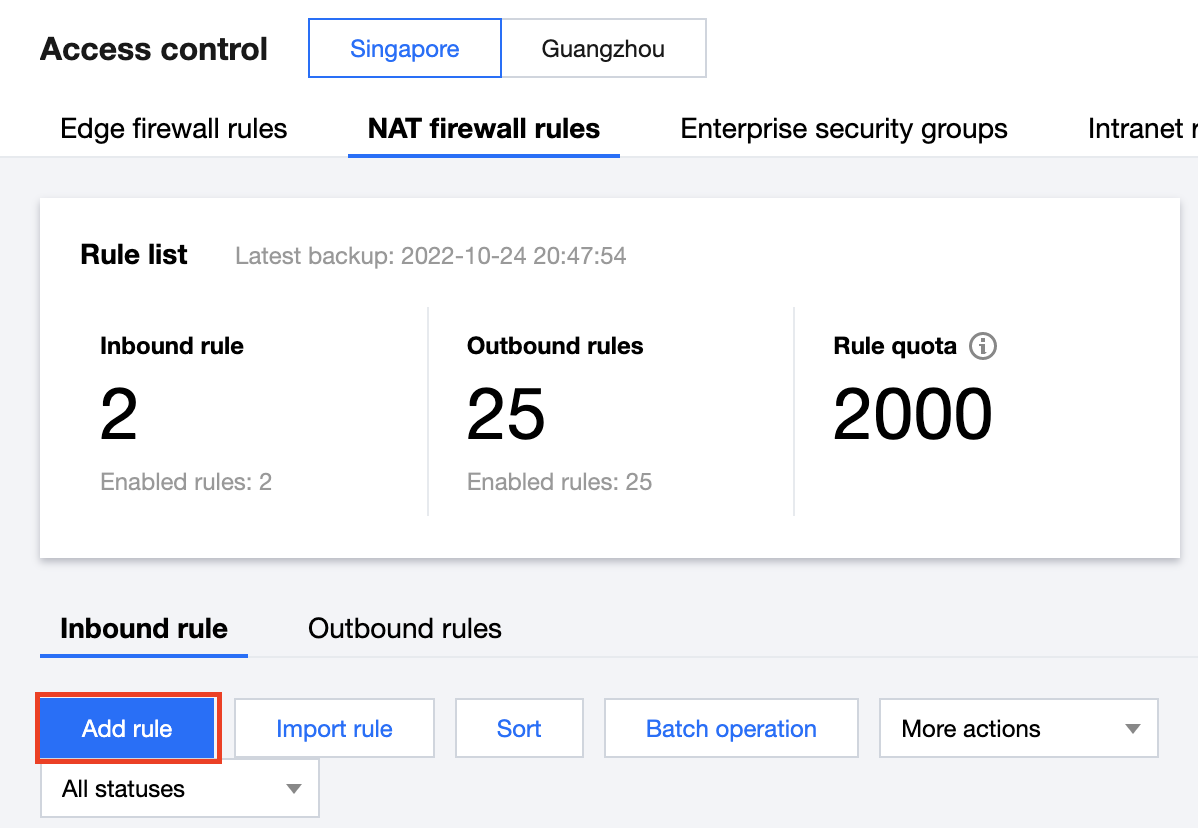Viewport: 1198px width, 828px height.
Task: Select the NAT firewall rules tab
Action: (484, 129)
